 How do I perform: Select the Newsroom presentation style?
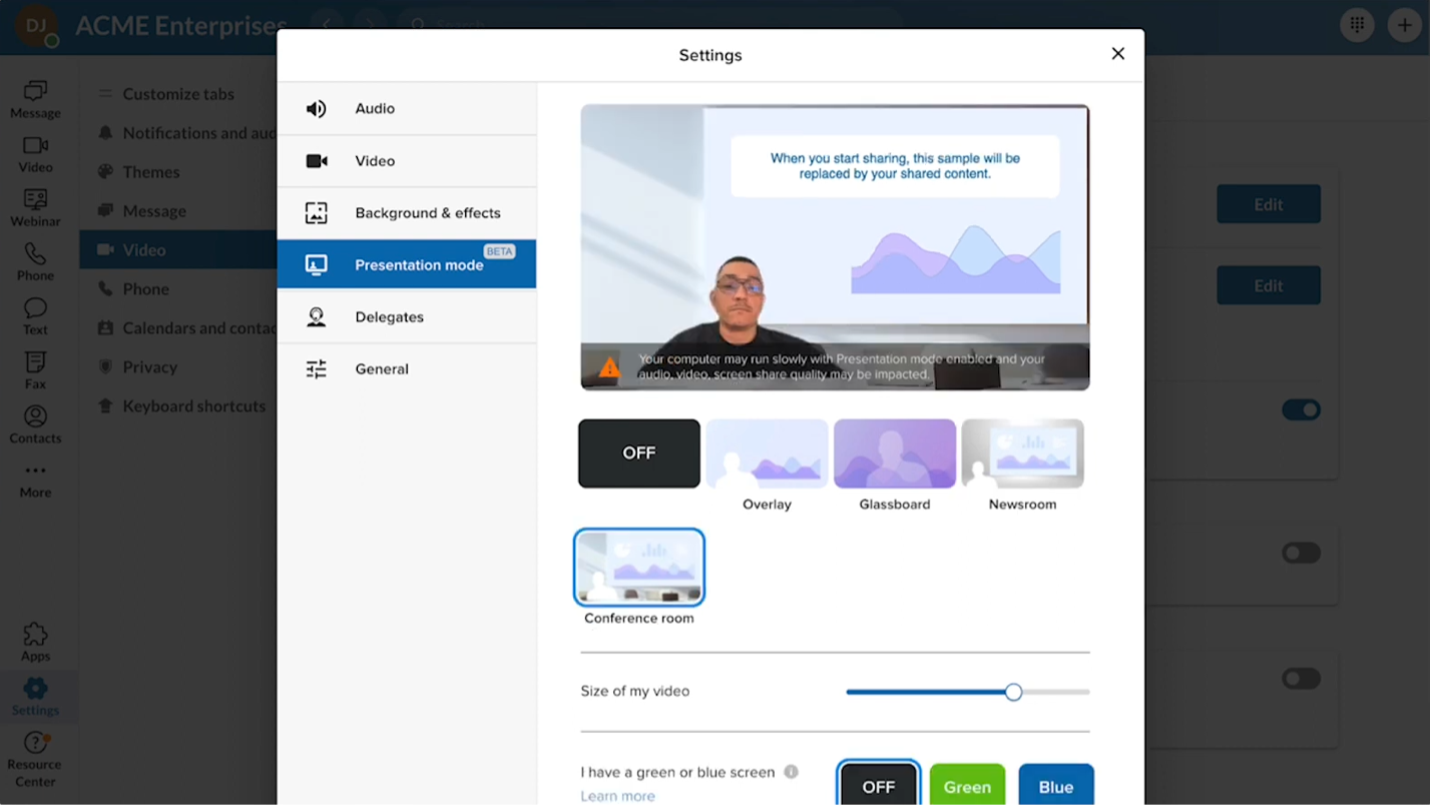click(1022, 453)
